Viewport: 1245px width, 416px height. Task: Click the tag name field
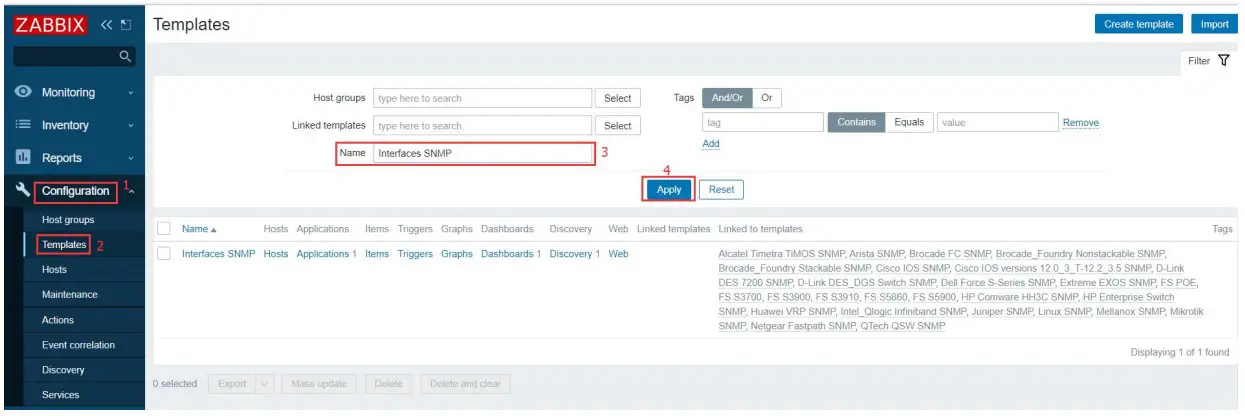[762, 122]
